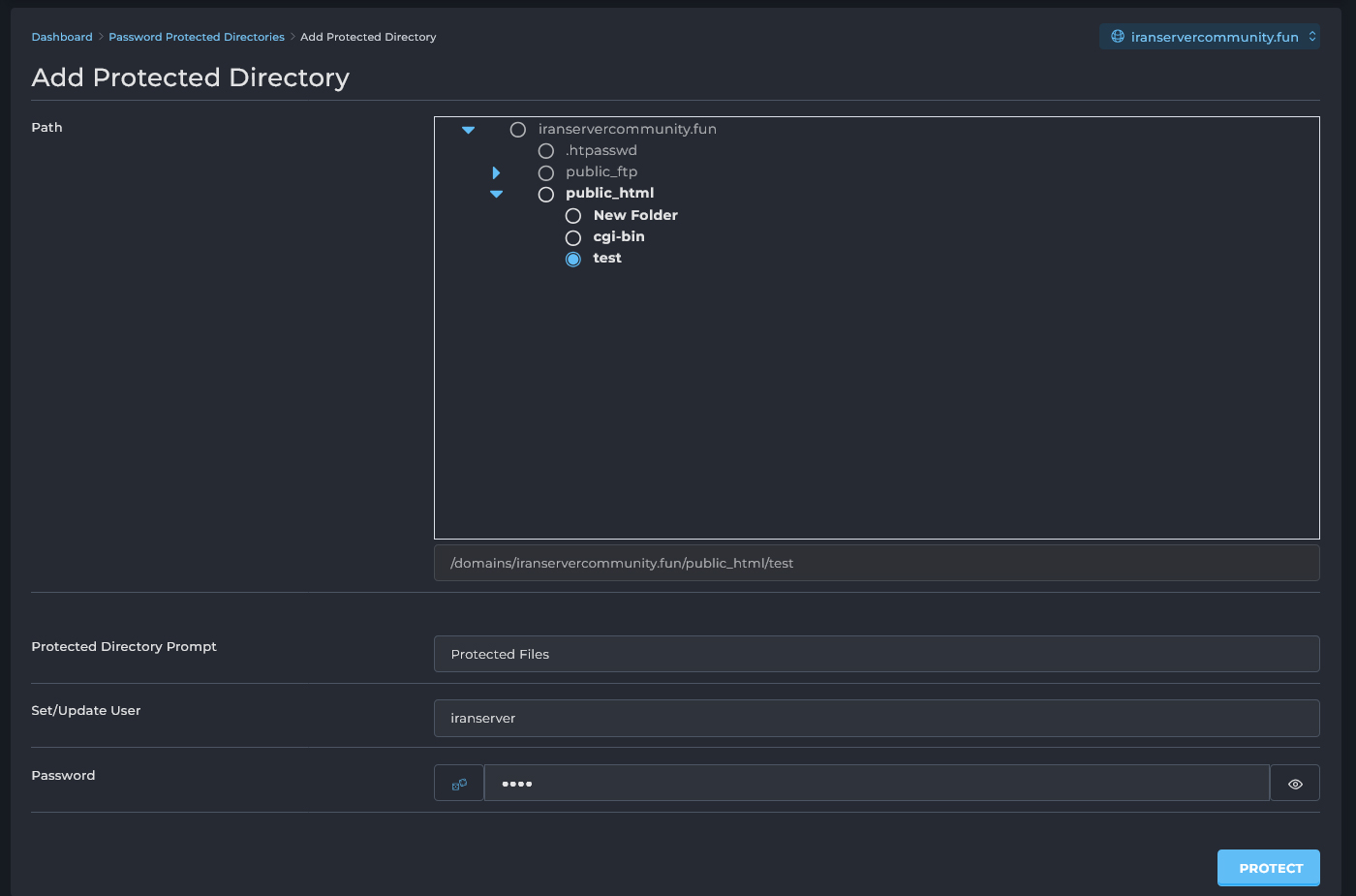
Task: Open Password Protected Directories breadcrumb
Action: click(197, 37)
